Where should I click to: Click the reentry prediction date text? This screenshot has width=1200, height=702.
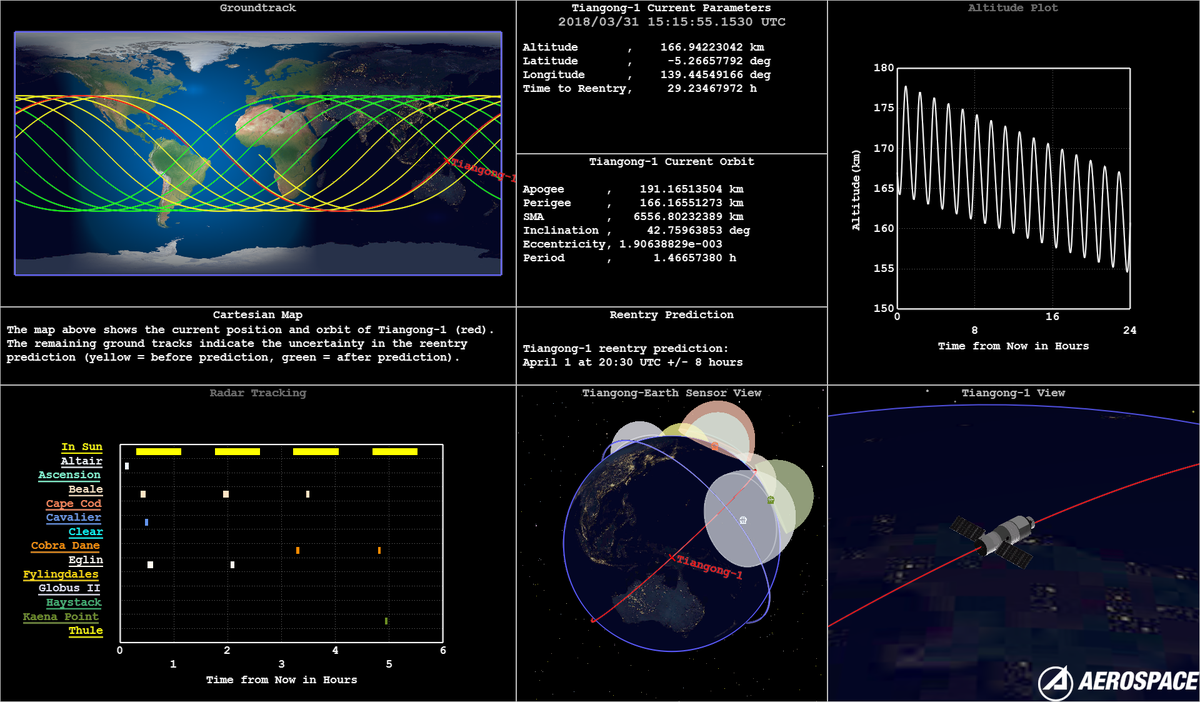click(x=632, y=362)
